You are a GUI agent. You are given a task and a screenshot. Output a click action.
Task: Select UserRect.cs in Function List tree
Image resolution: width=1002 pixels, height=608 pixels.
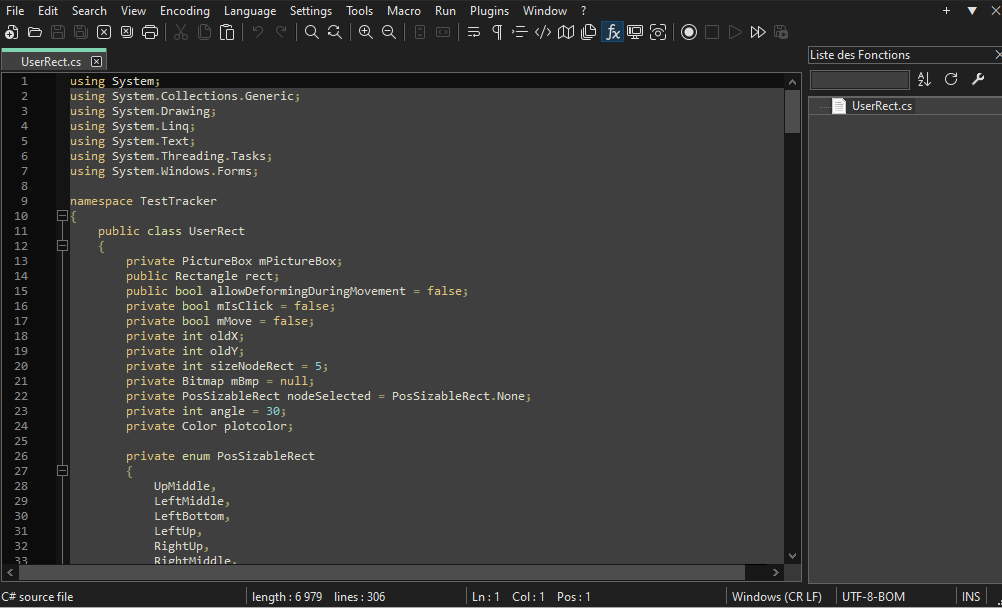tap(881, 106)
